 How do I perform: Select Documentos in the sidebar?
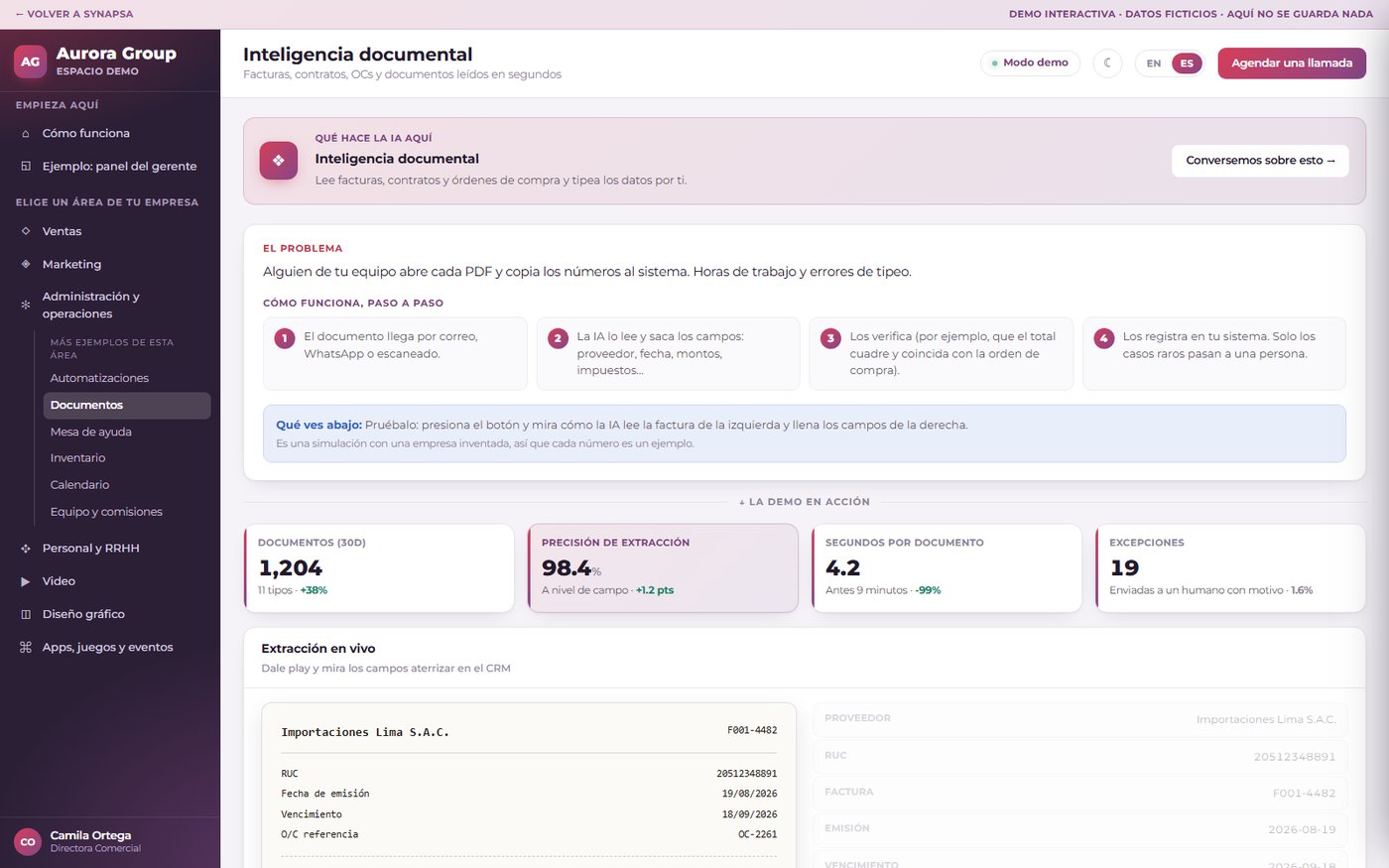point(127,405)
